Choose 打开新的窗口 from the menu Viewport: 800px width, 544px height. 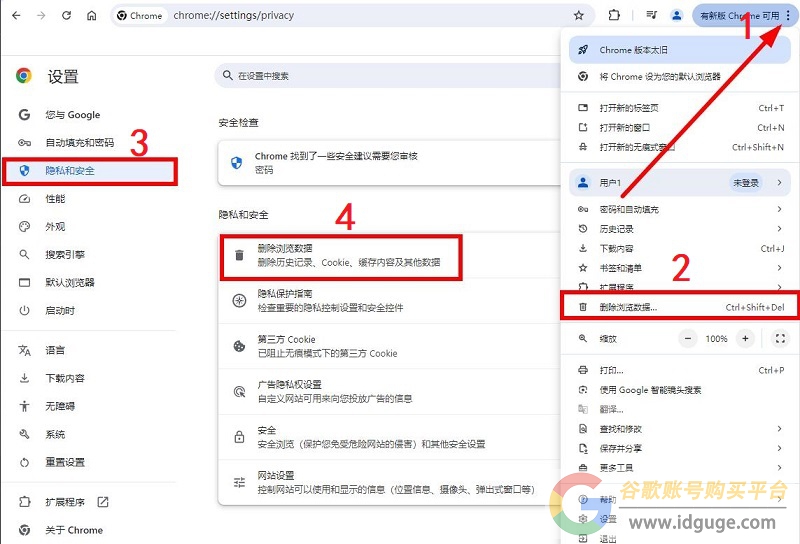point(680,127)
